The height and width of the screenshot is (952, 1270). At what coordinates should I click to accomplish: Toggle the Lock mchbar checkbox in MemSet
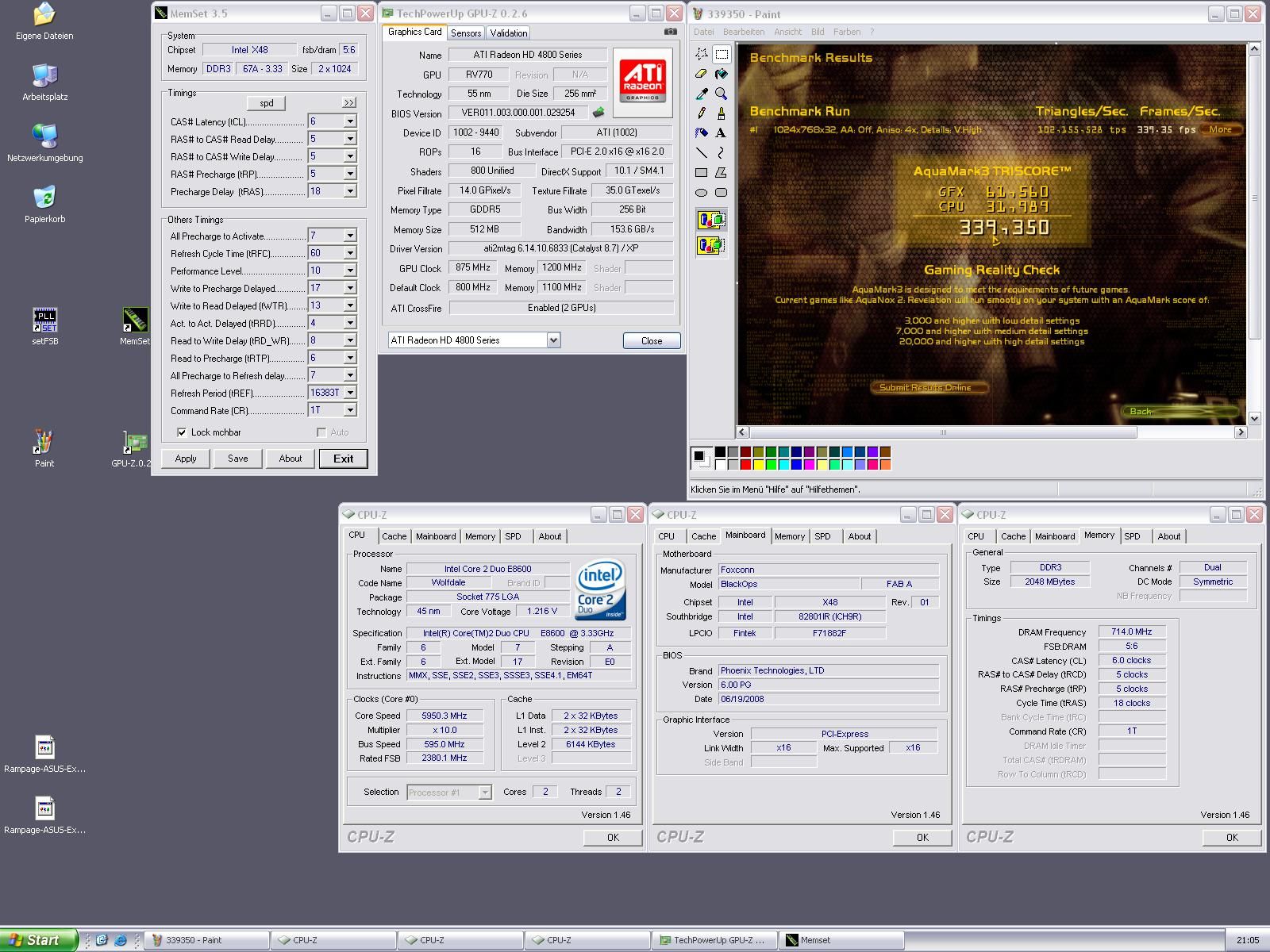click(182, 432)
